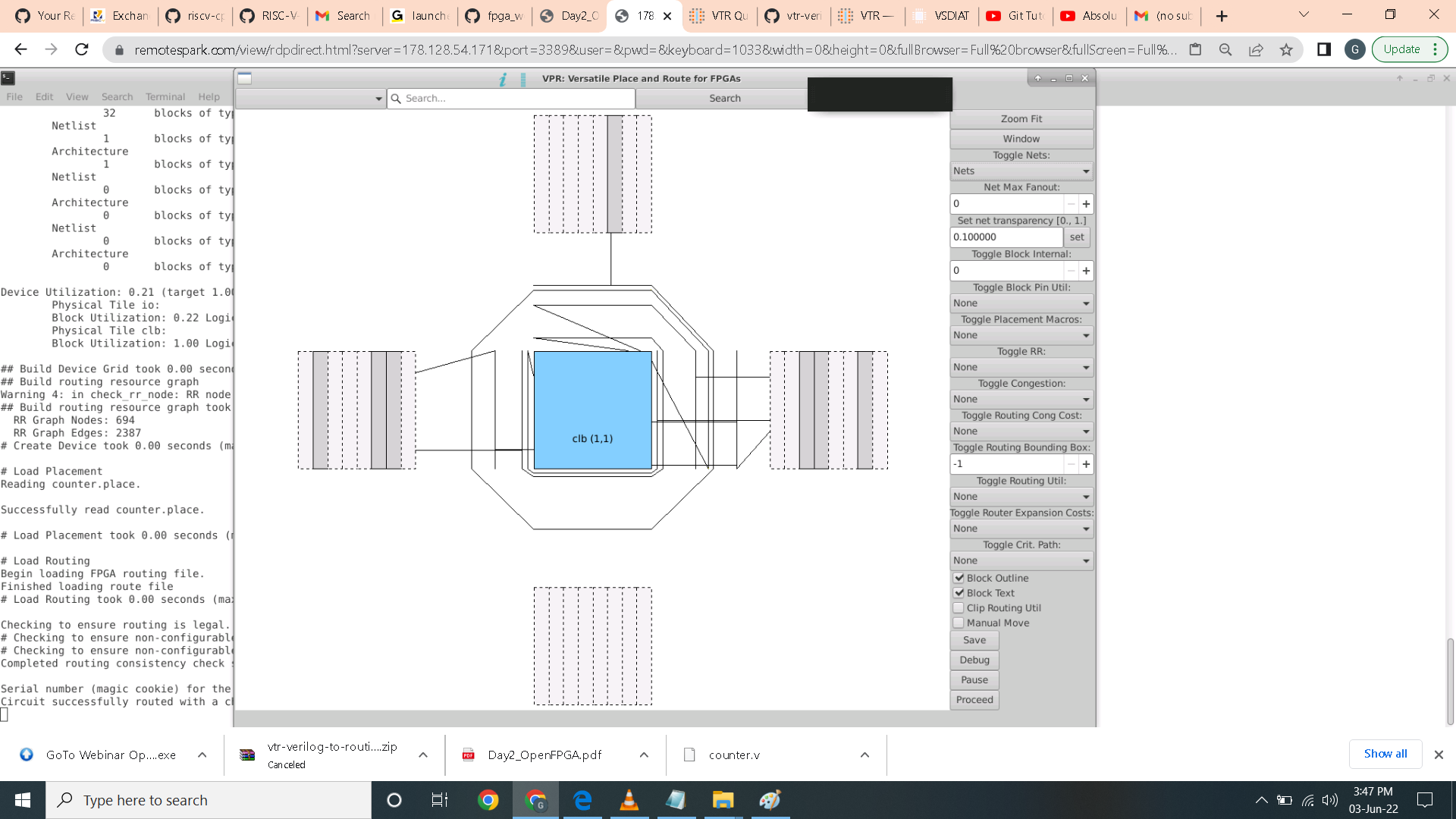Open Microsoft Edge from taskbar
The width and height of the screenshot is (1456, 819).
[x=582, y=800]
